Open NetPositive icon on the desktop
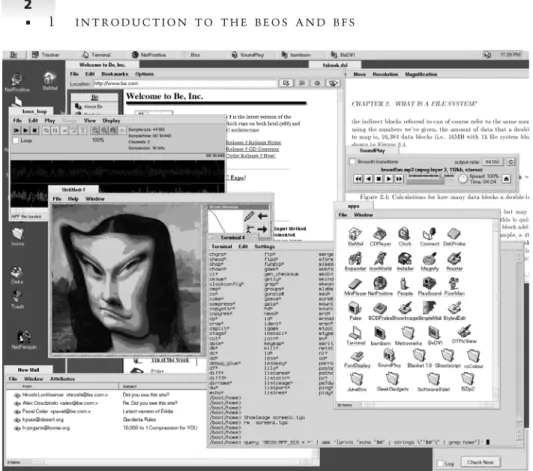Viewport: 533px width, 471px height. [17, 83]
